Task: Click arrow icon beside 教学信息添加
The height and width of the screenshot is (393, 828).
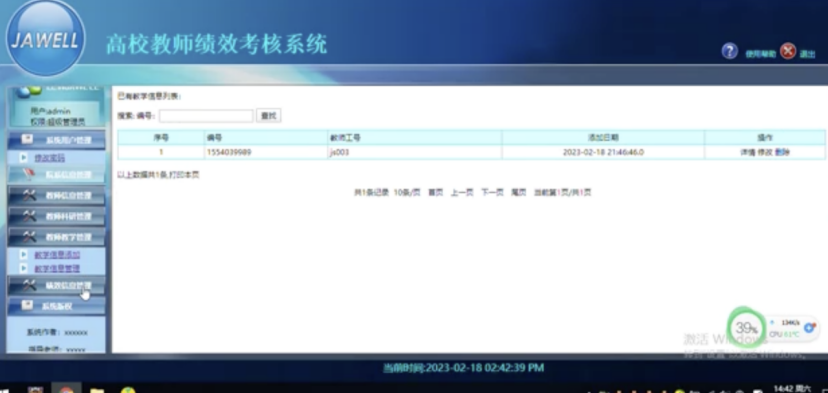Action: (x=24, y=255)
